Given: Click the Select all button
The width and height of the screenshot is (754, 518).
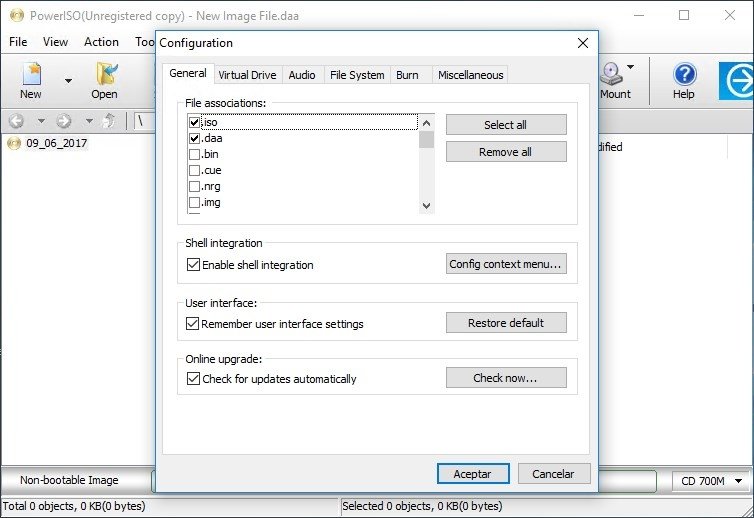Looking at the screenshot, I should pyautogui.click(x=506, y=125).
